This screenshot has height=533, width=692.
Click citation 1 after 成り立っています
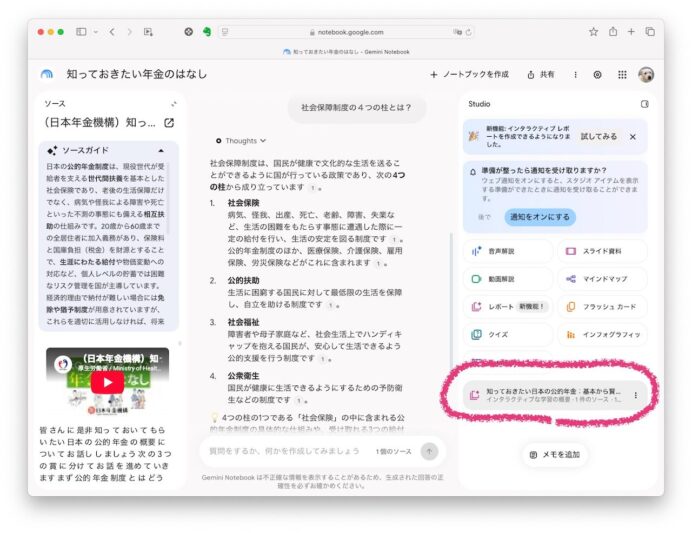pyautogui.click(x=313, y=188)
